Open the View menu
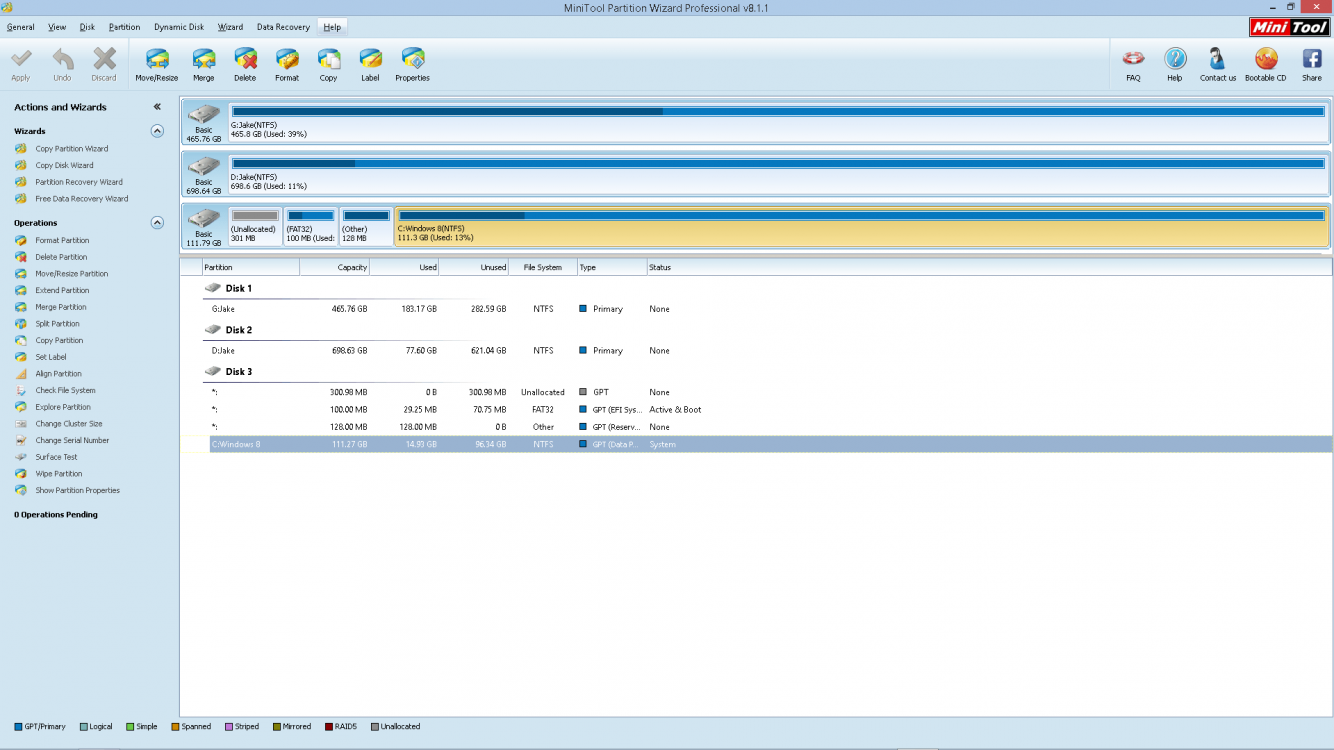 coord(57,27)
